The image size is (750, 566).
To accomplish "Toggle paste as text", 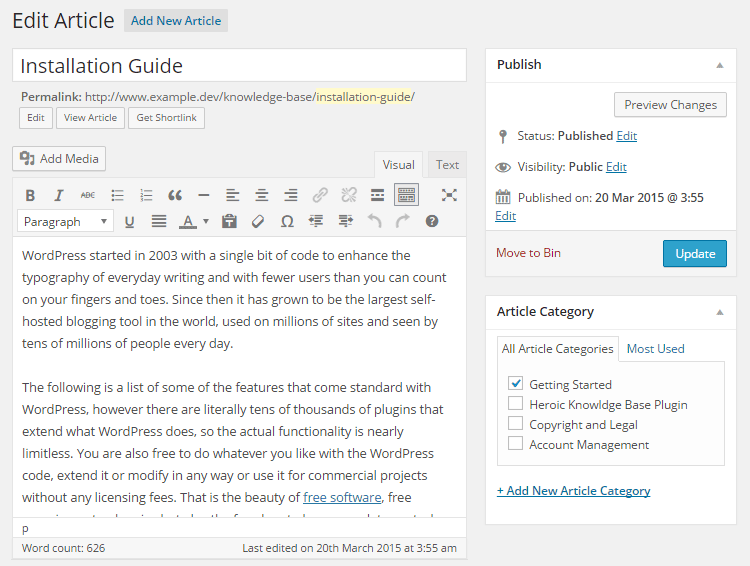I will tap(229, 222).
